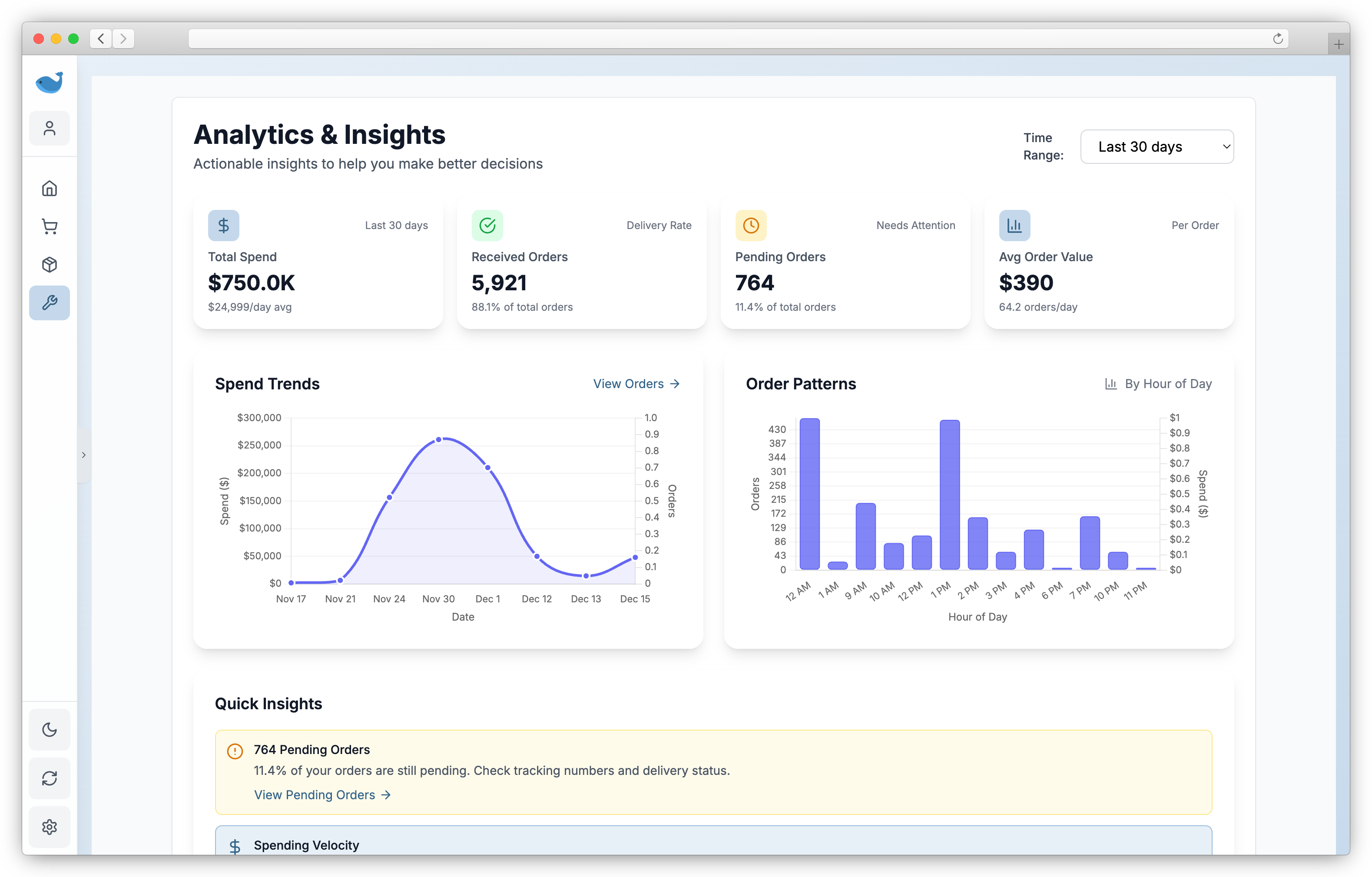The width and height of the screenshot is (1372, 877).
Task: Expand the collapsed sidebar with the chevron
Action: click(x=84, y=454)
